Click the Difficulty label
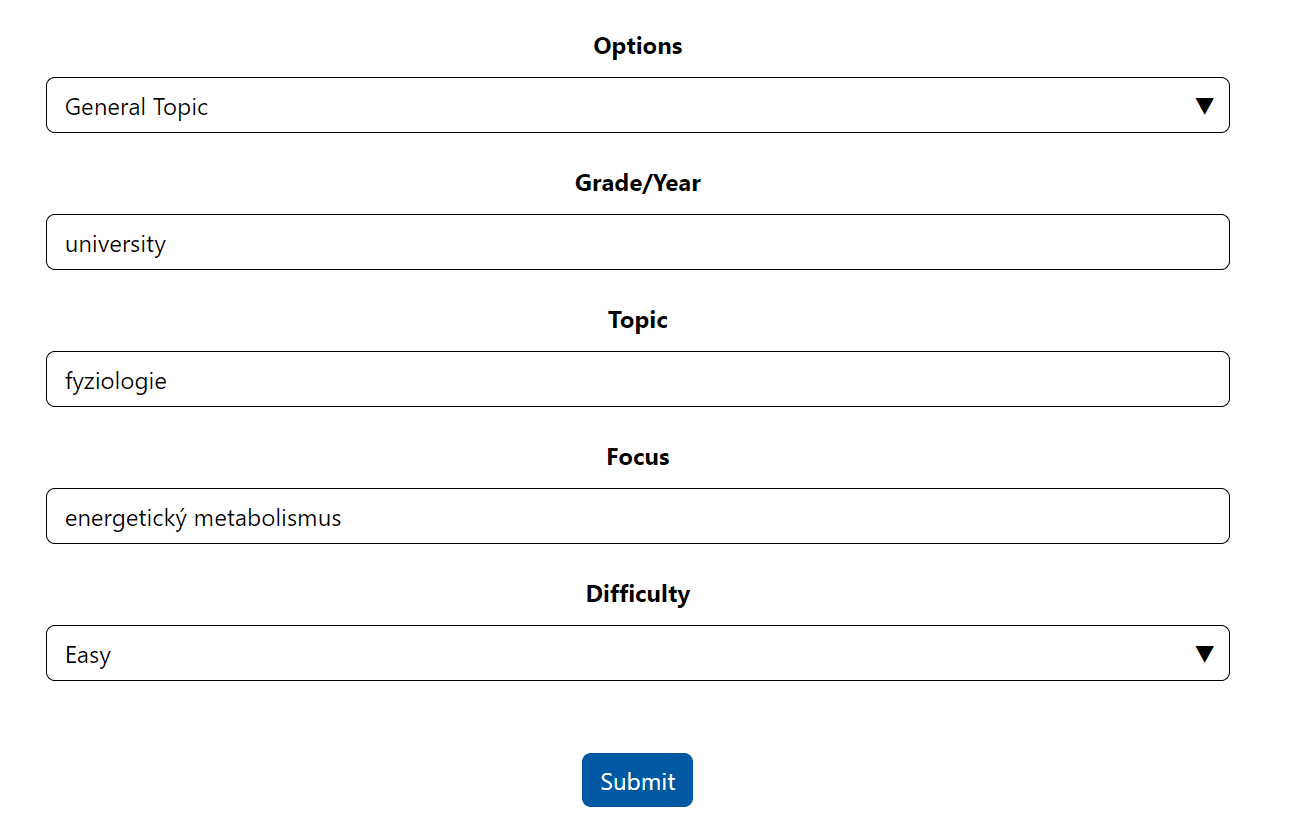The image size is (1293, 824). 637,594
